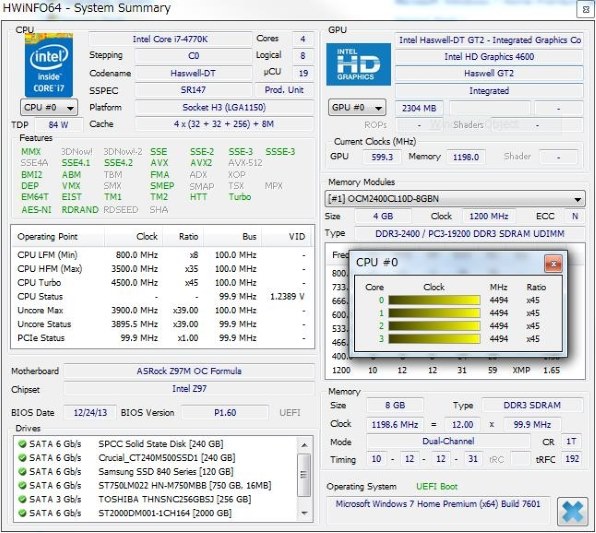This screenshot has width=596, height=533.
Task: Click the RDRAND feature label
Action: point(80,210)
